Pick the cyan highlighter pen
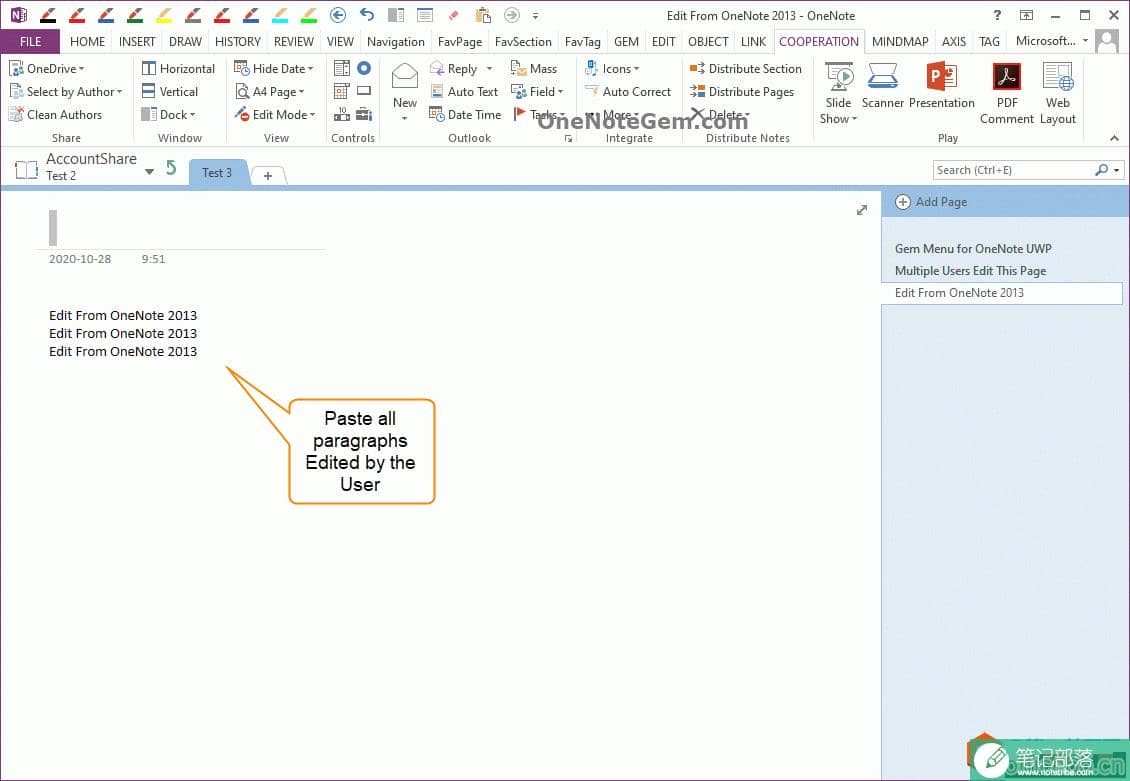Screen dimensions: 1130x781 [280, 15]
